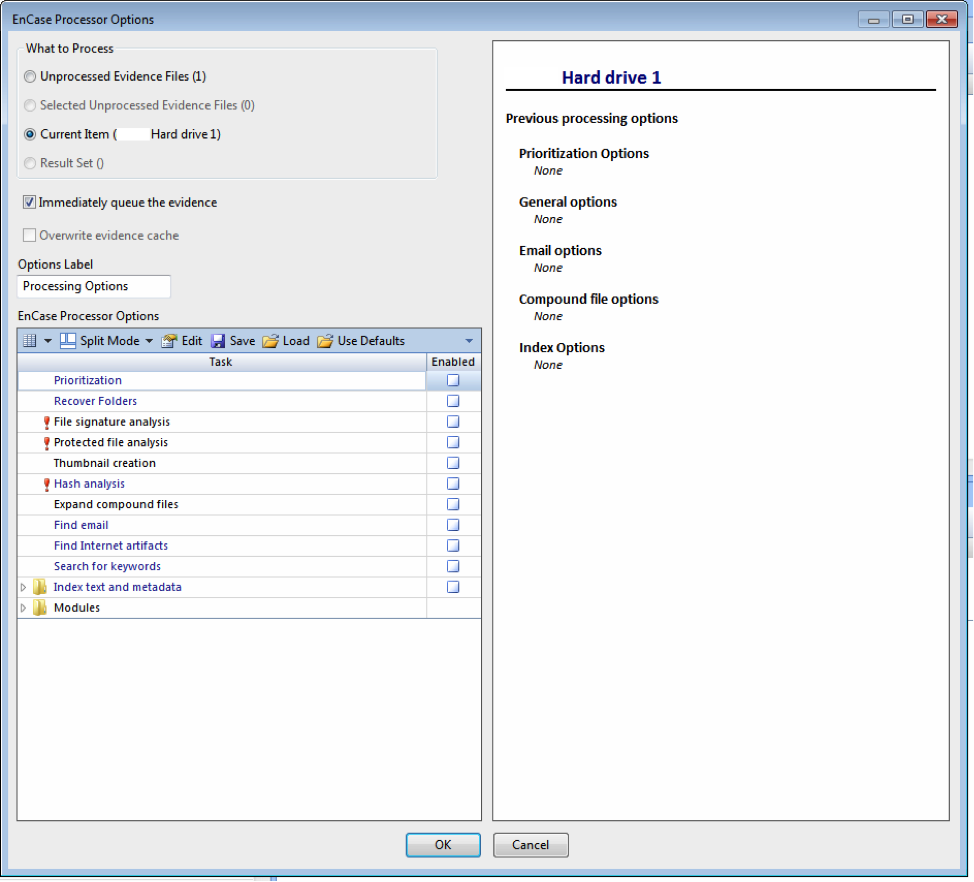Click the Edit toolbar icon
This screenshot has width=974, height=882.
169,341
